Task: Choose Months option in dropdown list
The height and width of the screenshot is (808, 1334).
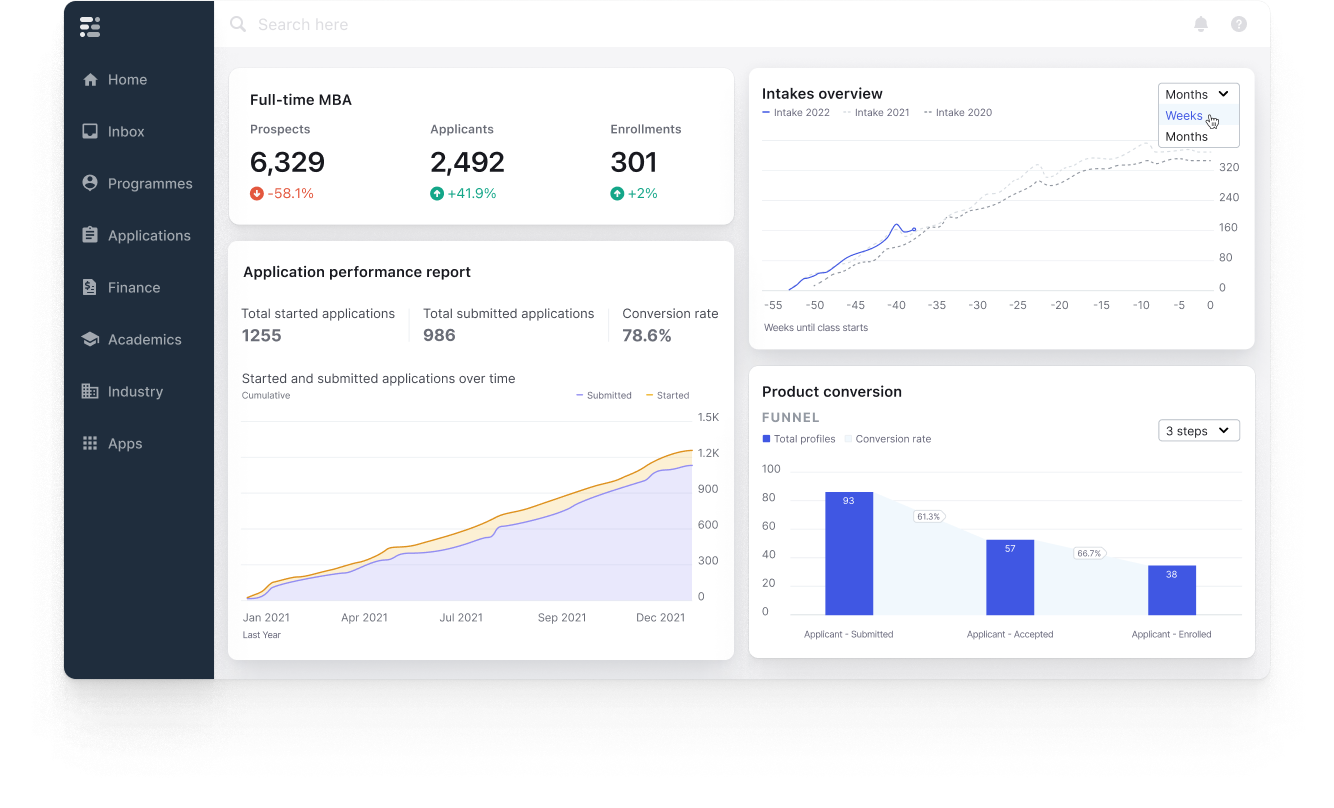Action: (x=1186, y=137)
